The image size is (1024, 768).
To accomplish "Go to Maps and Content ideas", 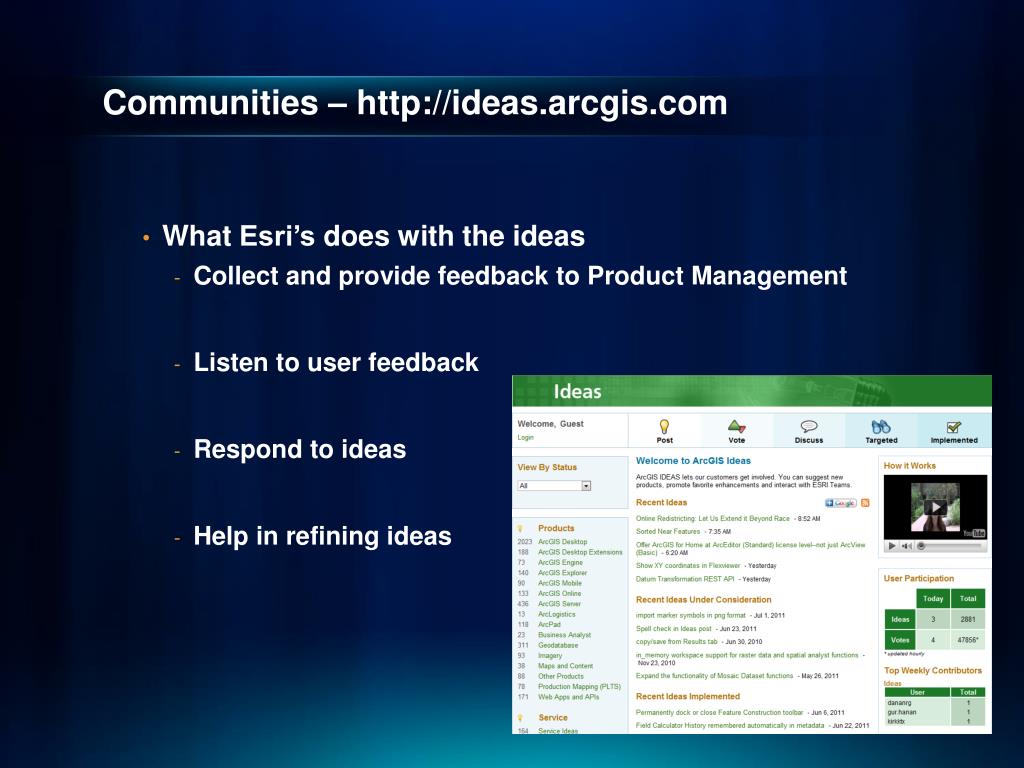I will click(566, 666).
